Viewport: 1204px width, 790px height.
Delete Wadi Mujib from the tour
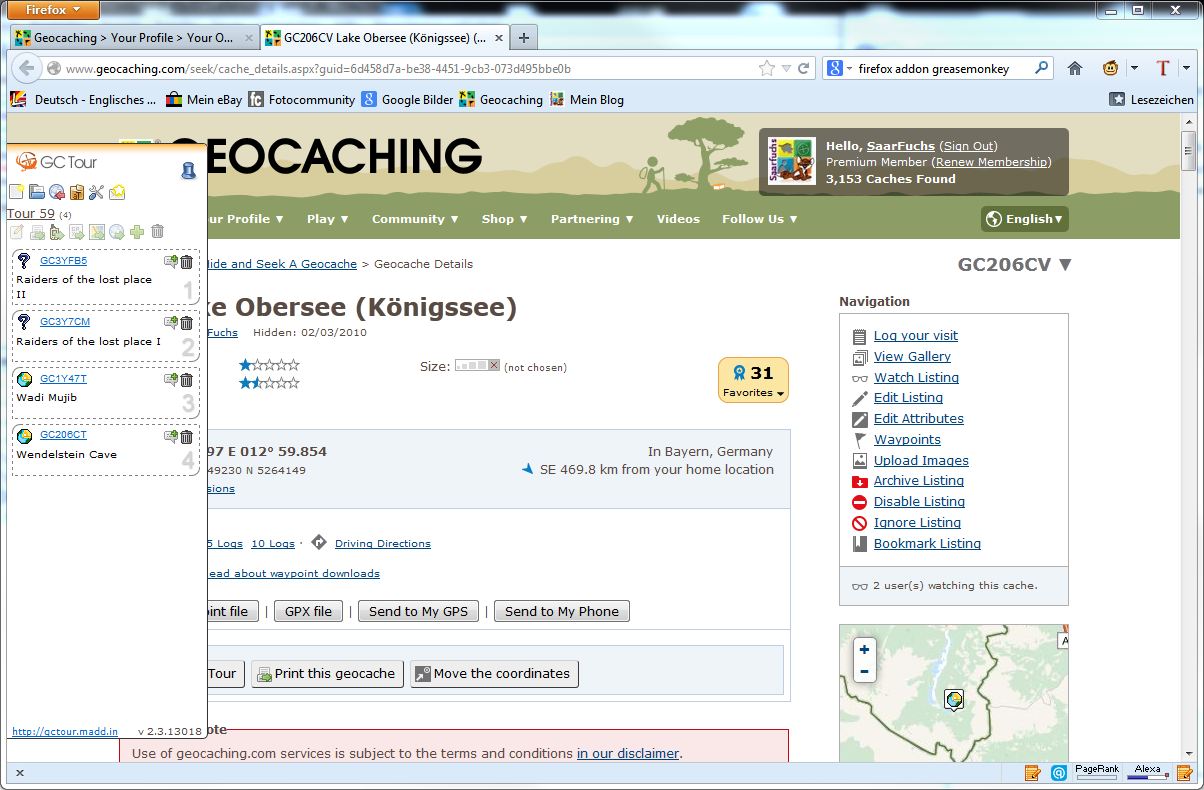[x=186, y=380]
